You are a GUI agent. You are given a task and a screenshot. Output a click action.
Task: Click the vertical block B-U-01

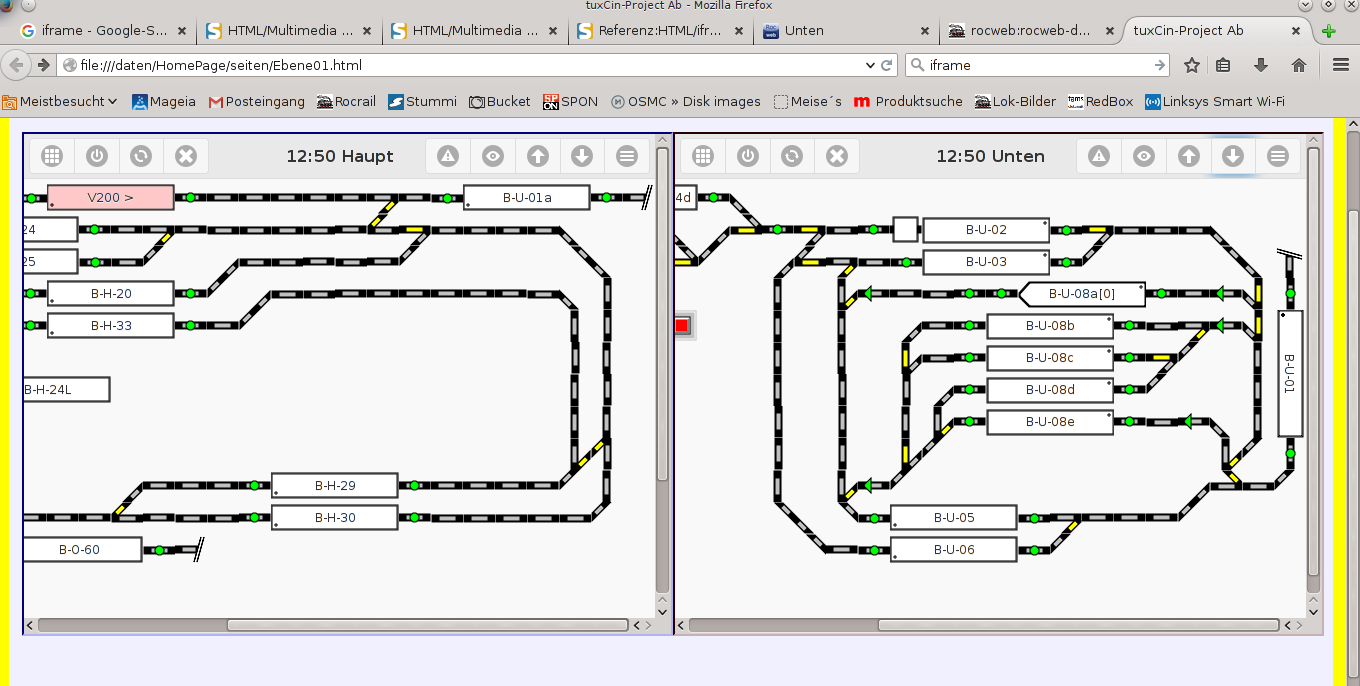coord(1290,374)
